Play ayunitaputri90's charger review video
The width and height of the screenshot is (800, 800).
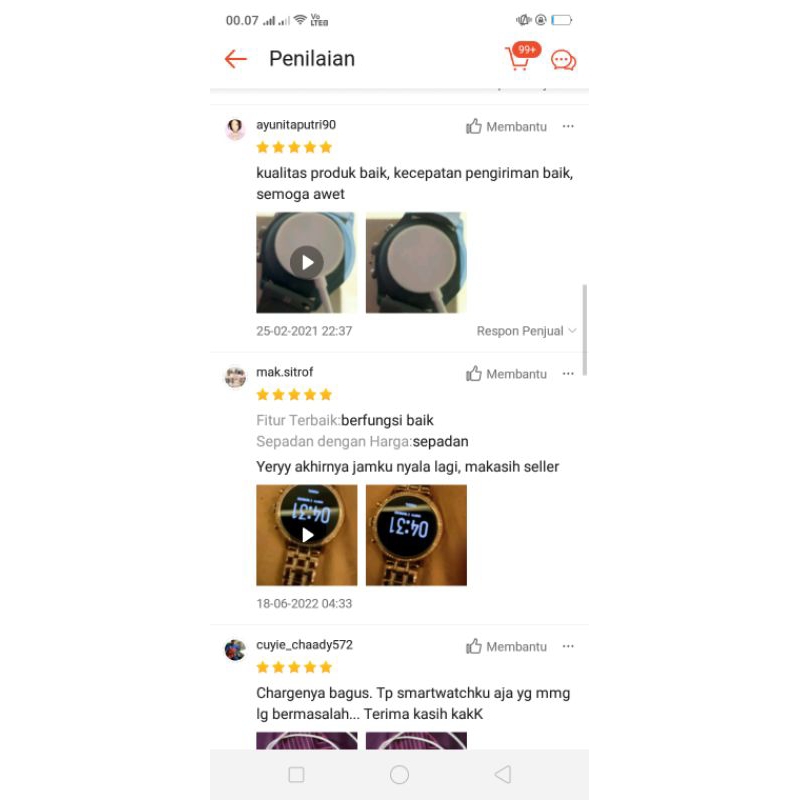coord(307,262)
